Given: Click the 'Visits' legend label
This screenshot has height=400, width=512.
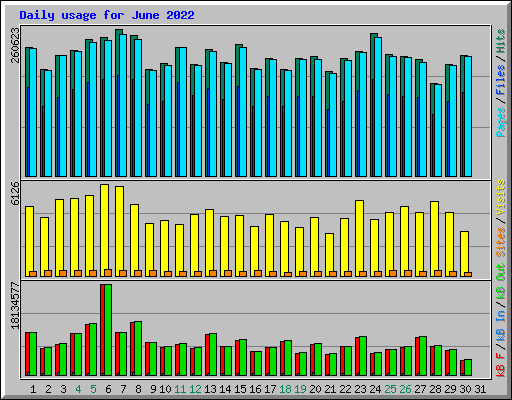Looking at the screenshot, I should pyautogui.click(x=501, y=197).
